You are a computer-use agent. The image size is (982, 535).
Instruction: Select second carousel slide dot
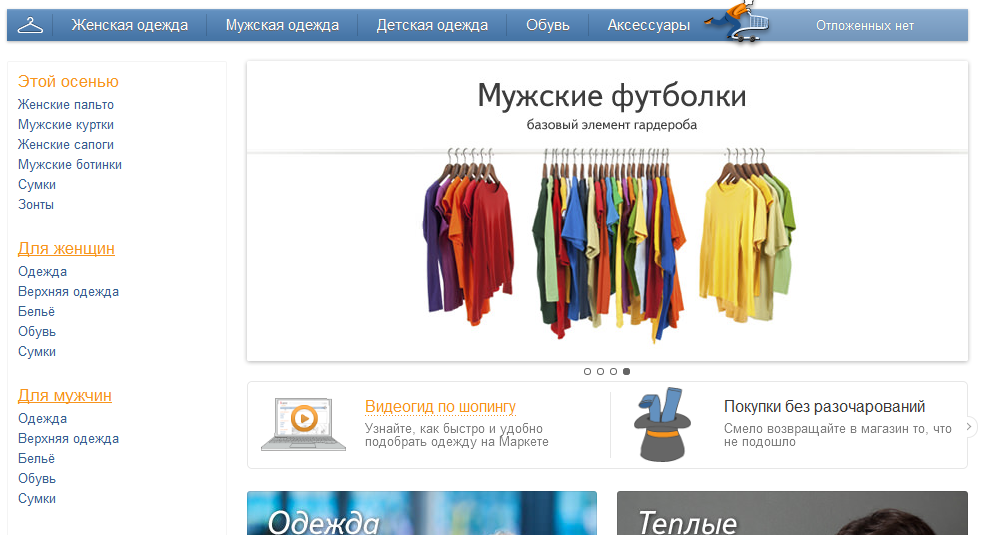(601, 371)
